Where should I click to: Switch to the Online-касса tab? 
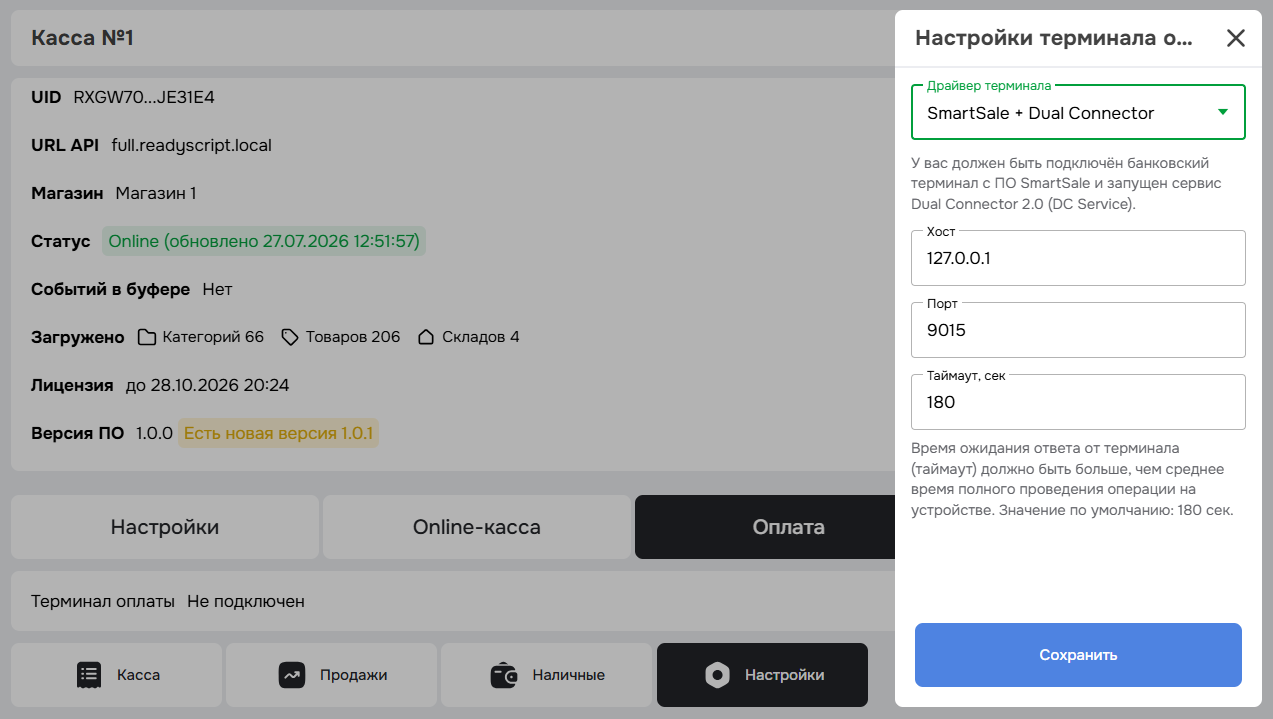click(x=477, y=527)
